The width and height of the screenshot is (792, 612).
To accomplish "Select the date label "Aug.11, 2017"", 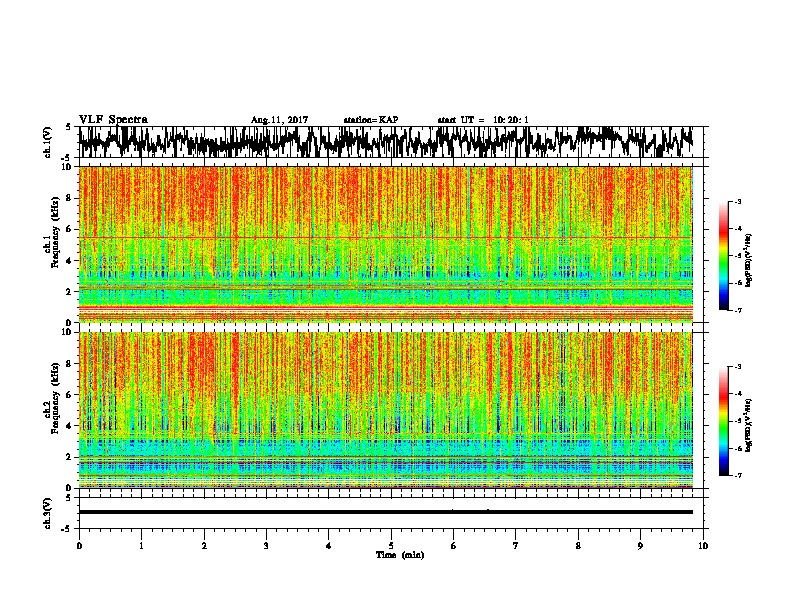I will (x=279, y=120).
